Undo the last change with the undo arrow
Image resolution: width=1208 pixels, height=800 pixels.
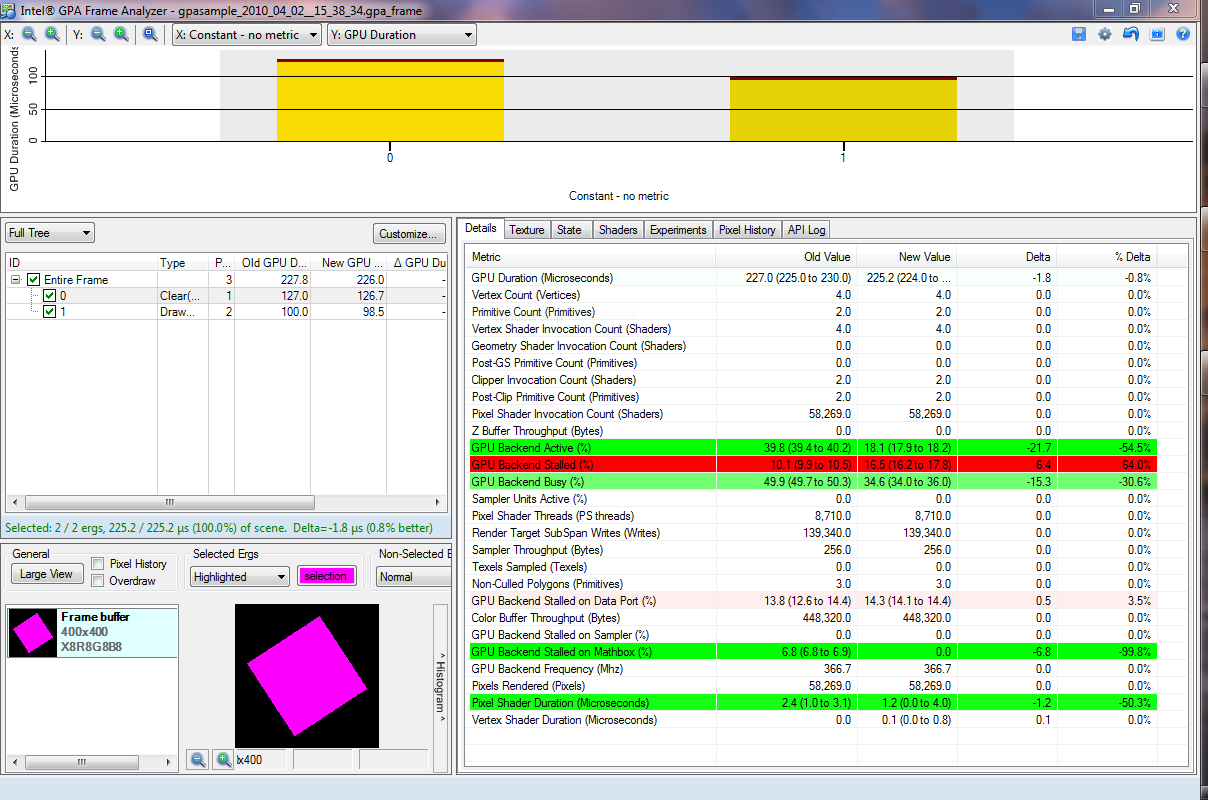tap(1130, 33)
